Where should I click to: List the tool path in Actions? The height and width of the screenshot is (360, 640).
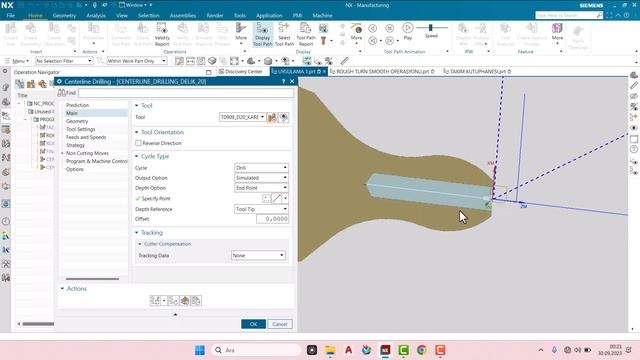[x=196, y=301]
